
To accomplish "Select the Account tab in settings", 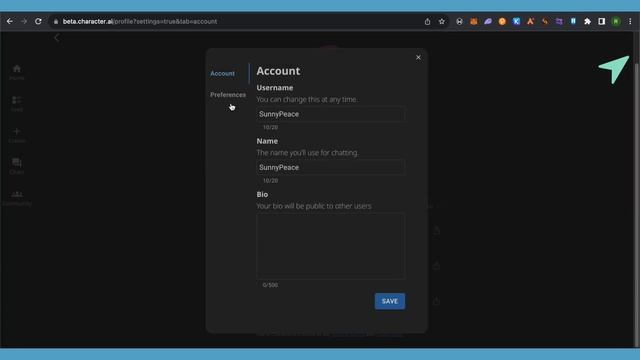I will coord(222,73).
